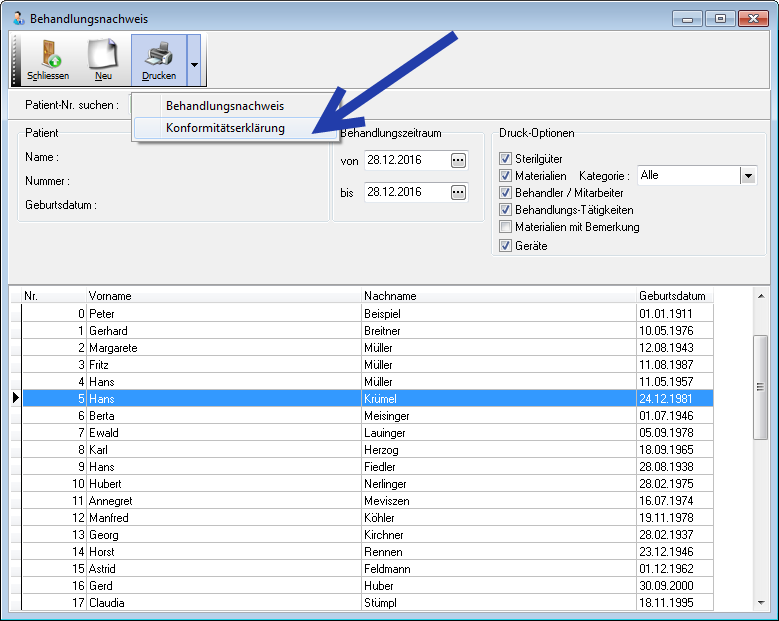
Task: Click the Fiedler surname cell
Action: 499,466
